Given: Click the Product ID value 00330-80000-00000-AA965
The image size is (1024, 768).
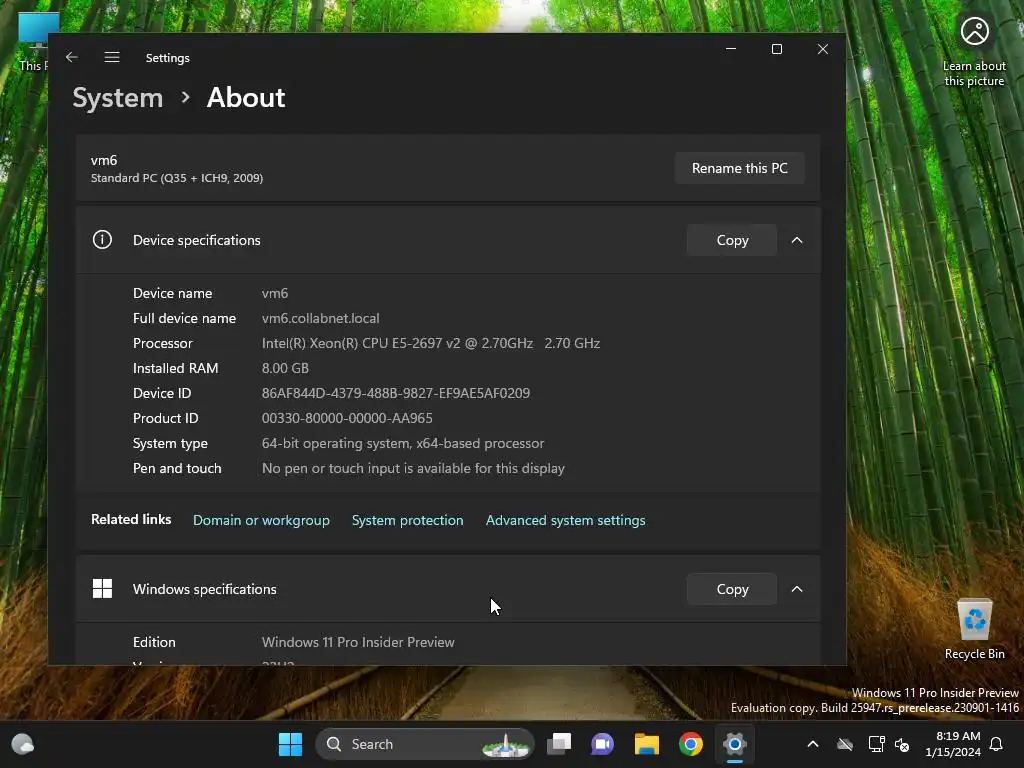Looking at the screenshot, I should (x=347, y=418).
